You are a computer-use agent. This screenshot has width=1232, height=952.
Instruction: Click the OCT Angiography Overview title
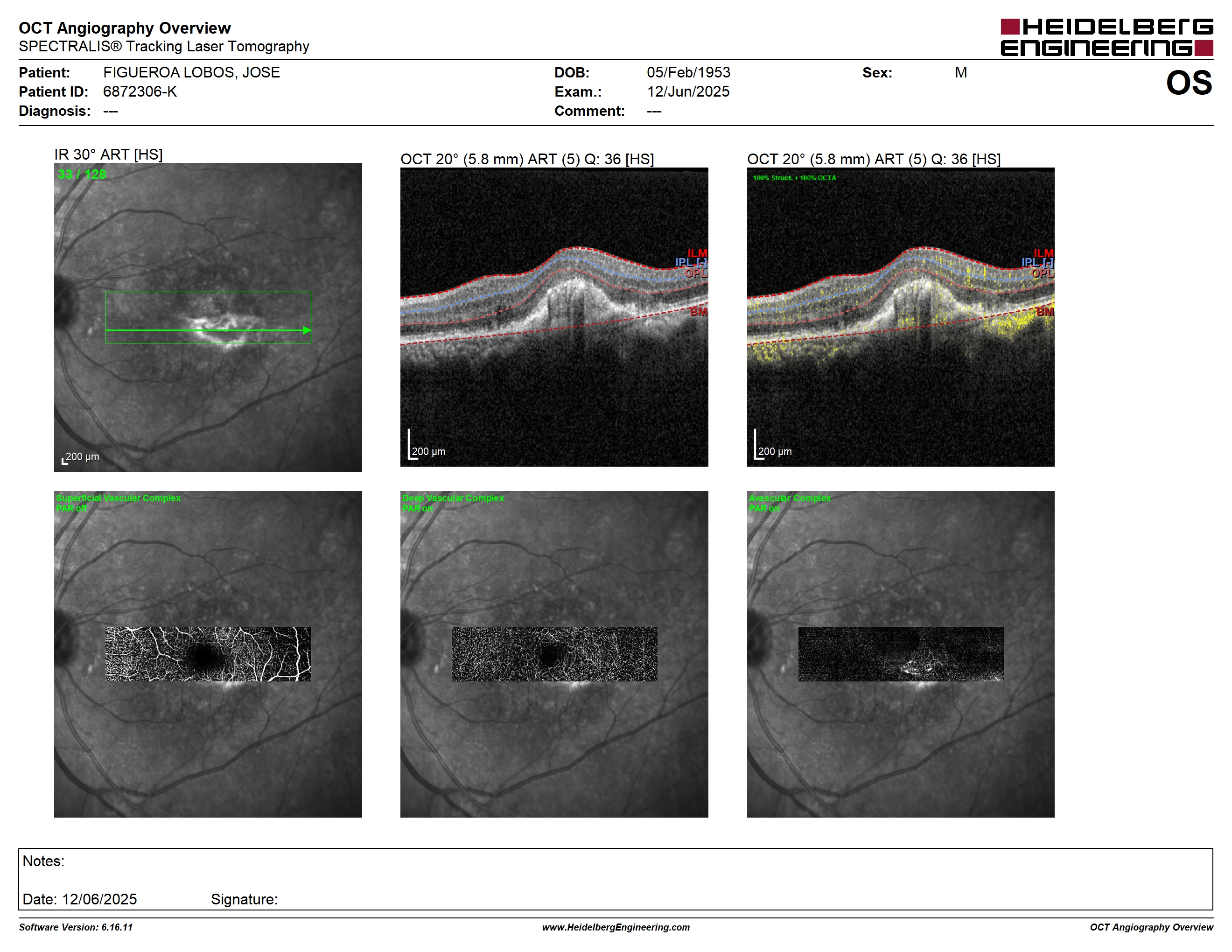pos(125,28)
